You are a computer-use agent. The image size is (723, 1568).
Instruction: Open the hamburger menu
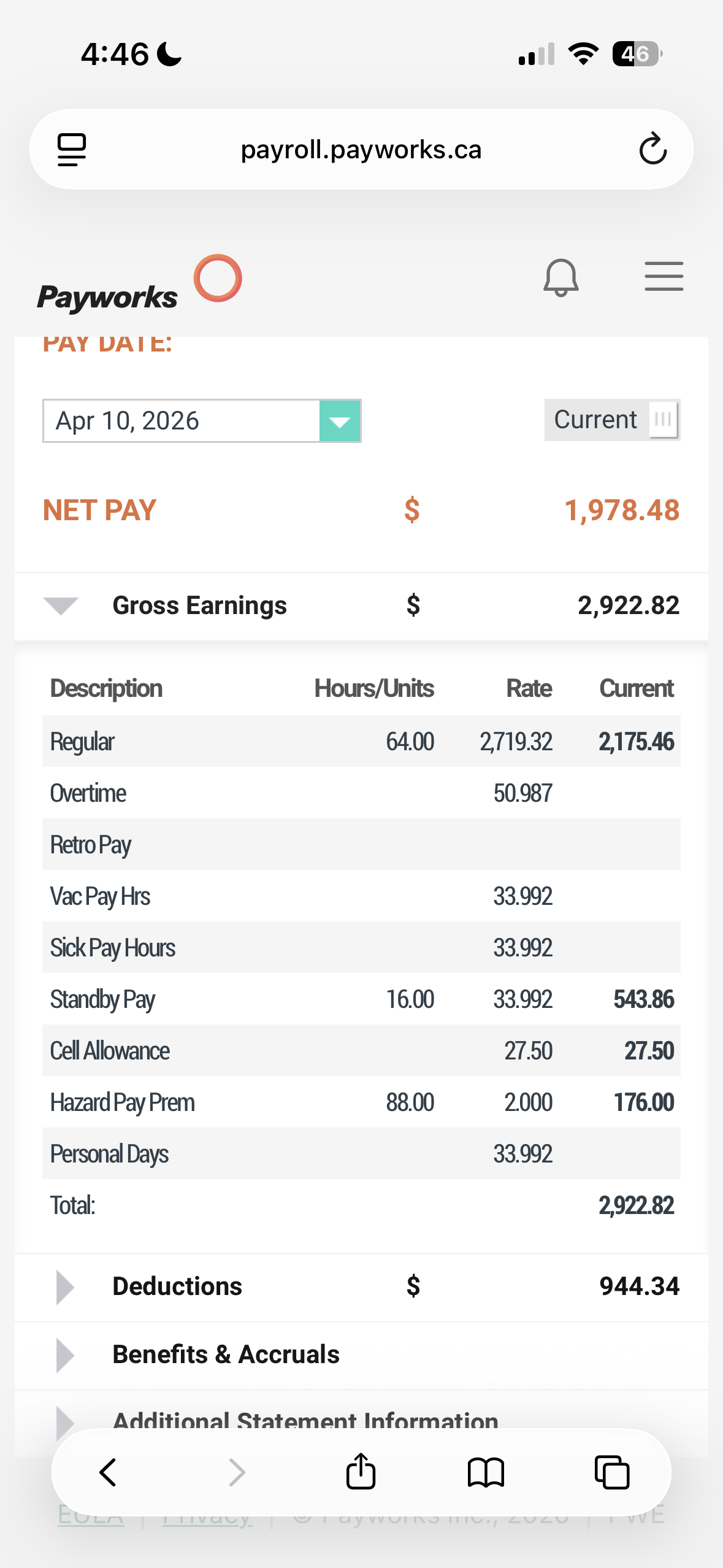(x=664, y=276)
